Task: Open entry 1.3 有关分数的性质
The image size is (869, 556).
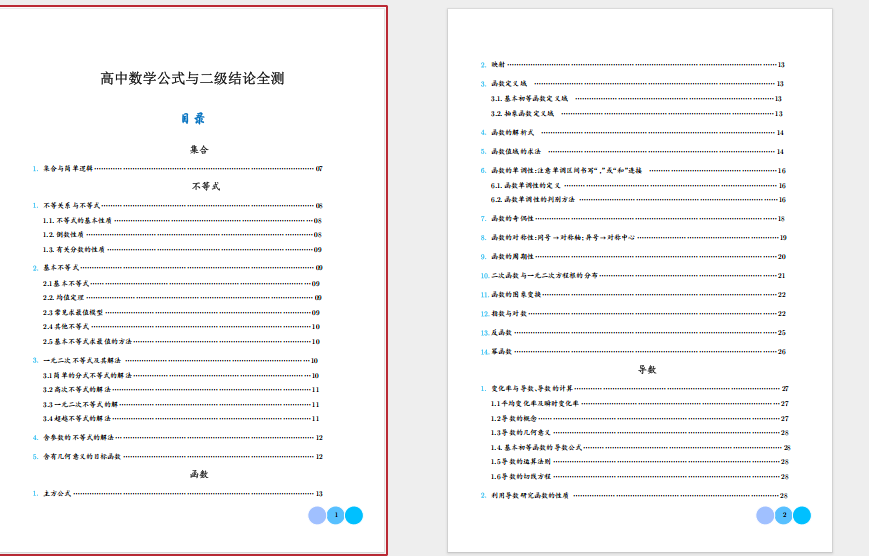Action: (x=182, y=249)
